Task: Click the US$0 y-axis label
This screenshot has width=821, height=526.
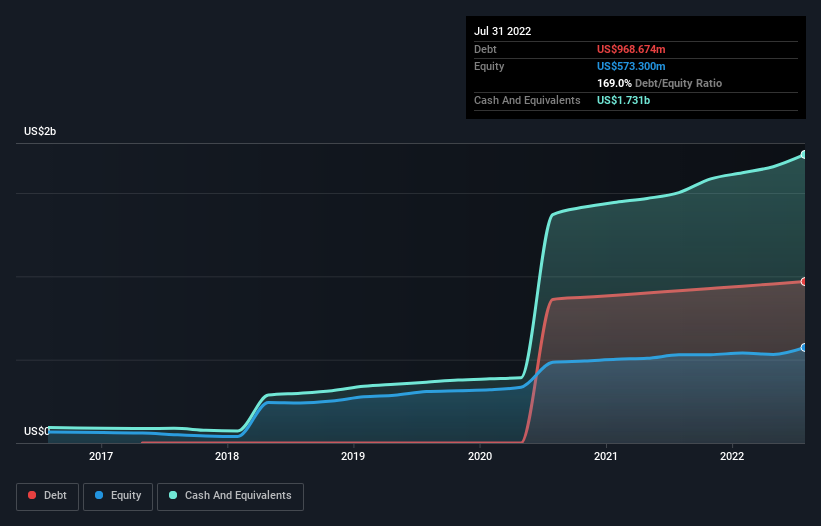Action: 37,431
